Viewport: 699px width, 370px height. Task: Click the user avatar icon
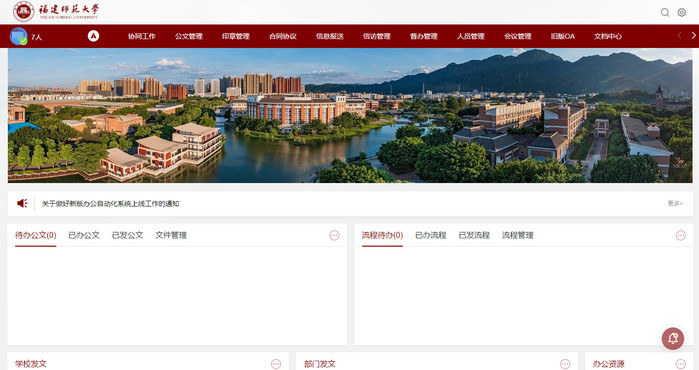(19, 36)
